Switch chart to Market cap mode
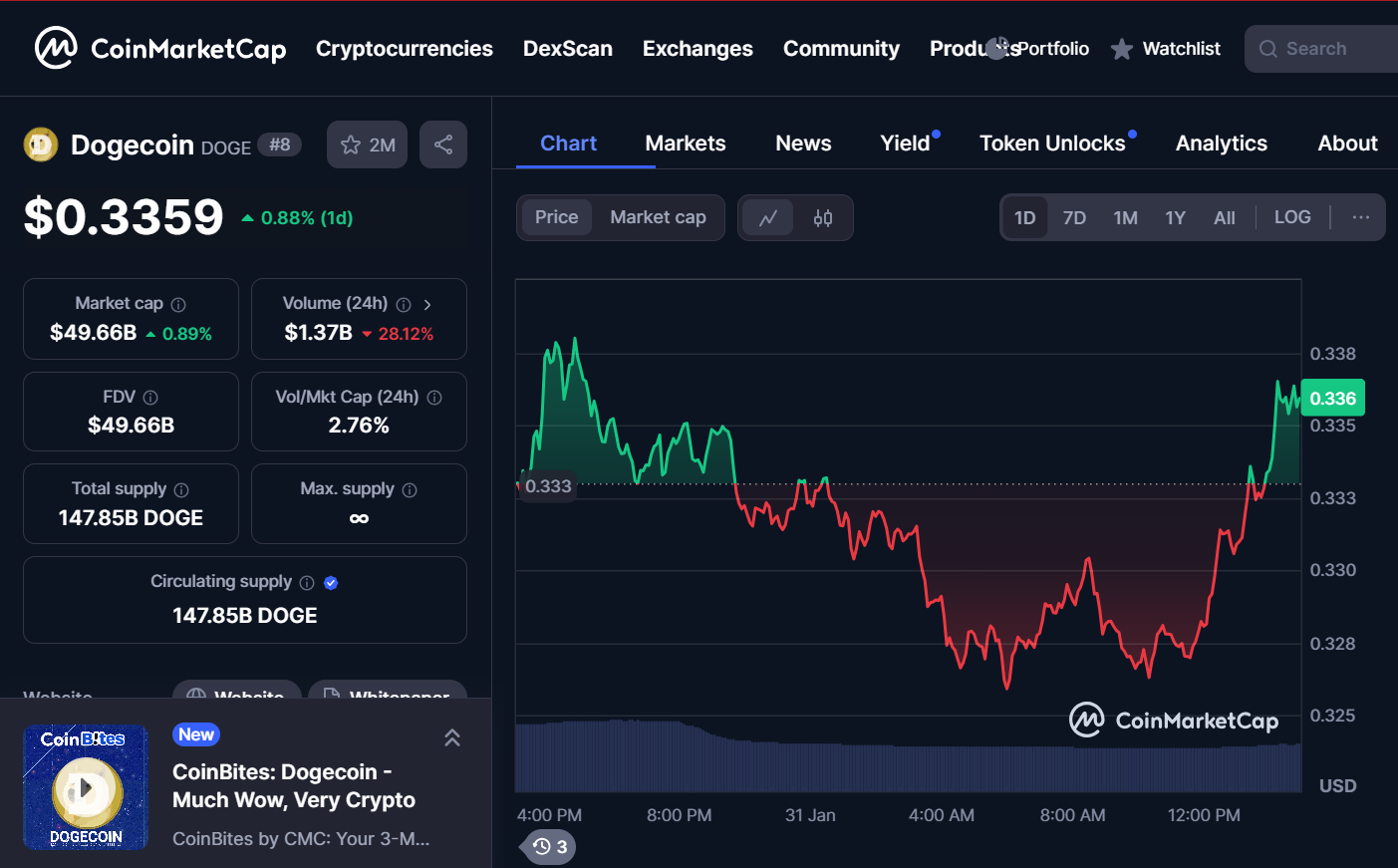 (x=658, y=217)
